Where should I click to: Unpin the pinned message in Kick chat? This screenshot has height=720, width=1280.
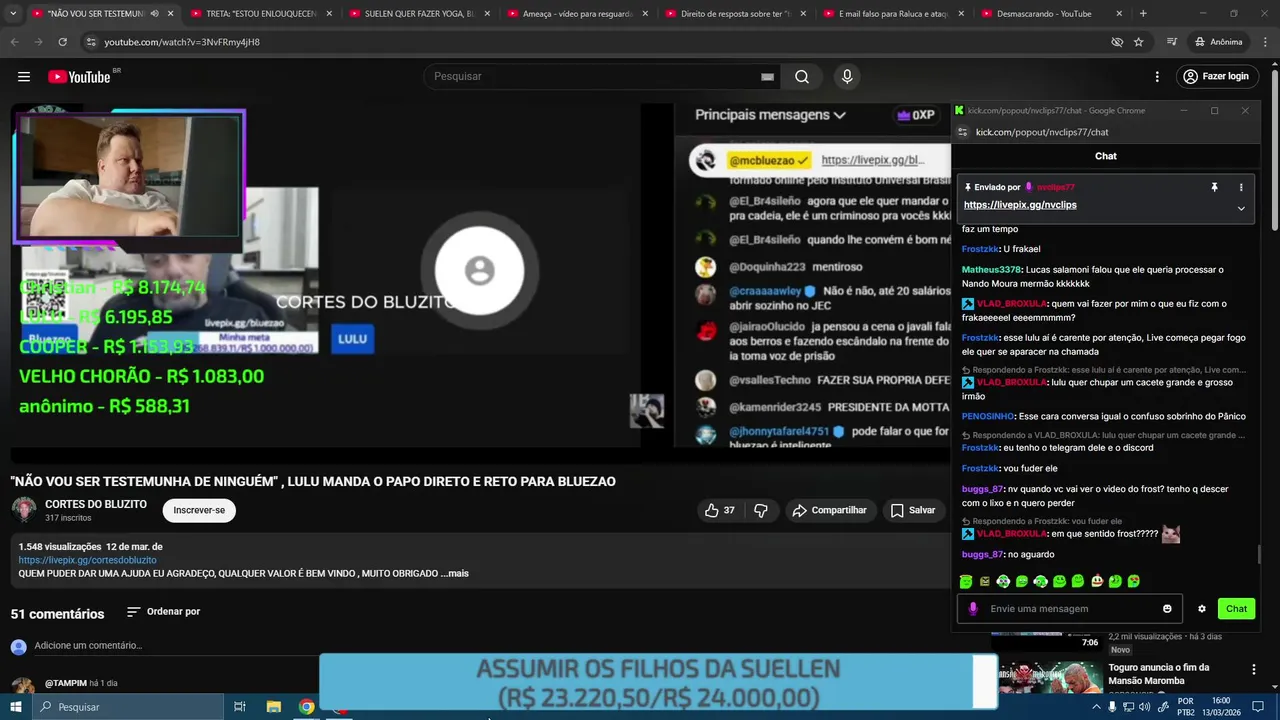click(x=1214, y=187)
